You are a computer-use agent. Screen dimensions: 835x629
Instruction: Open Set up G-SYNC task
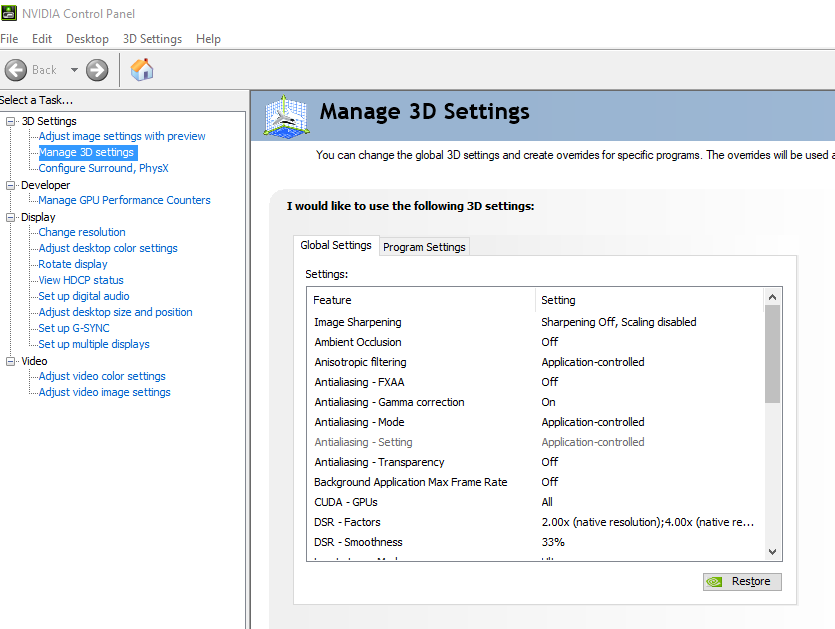tap(74, 328)
